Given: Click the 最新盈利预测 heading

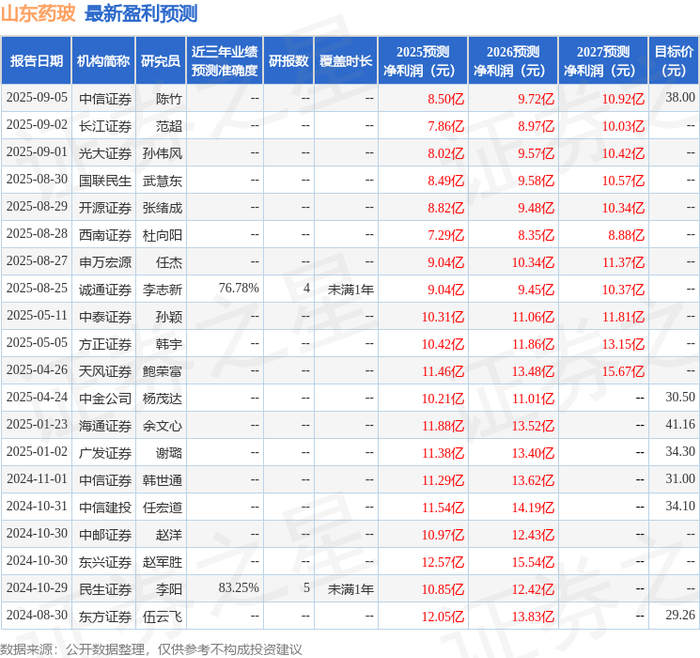Looking at the screenshot, I should click(141, 13).
